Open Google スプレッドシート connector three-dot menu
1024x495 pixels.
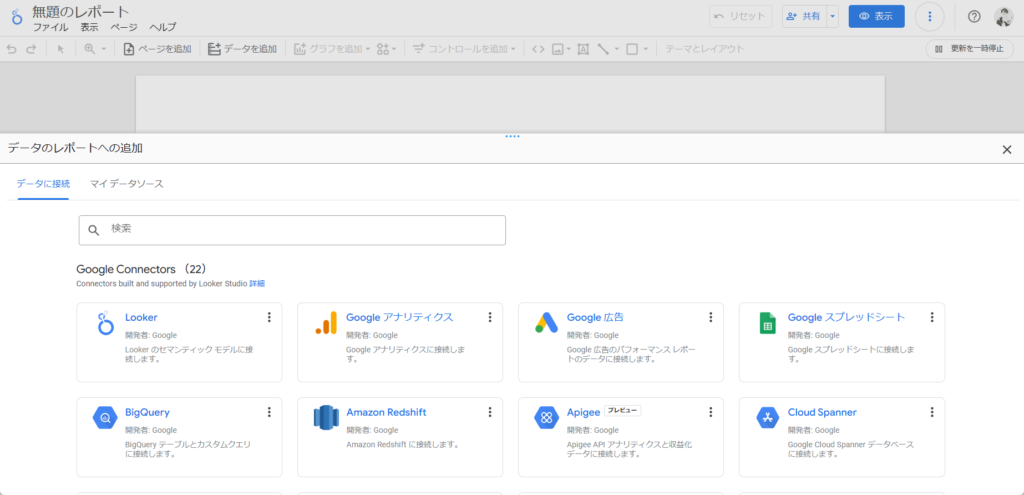pyautogui.click(x=932, y=317)
